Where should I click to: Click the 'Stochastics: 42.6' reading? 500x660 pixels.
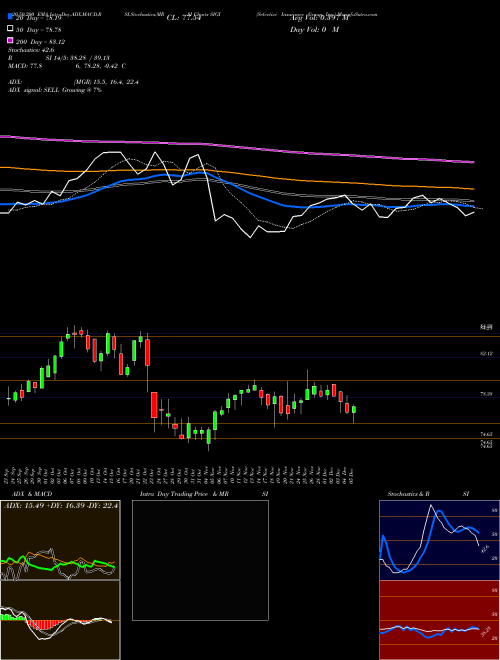[30, 50]
